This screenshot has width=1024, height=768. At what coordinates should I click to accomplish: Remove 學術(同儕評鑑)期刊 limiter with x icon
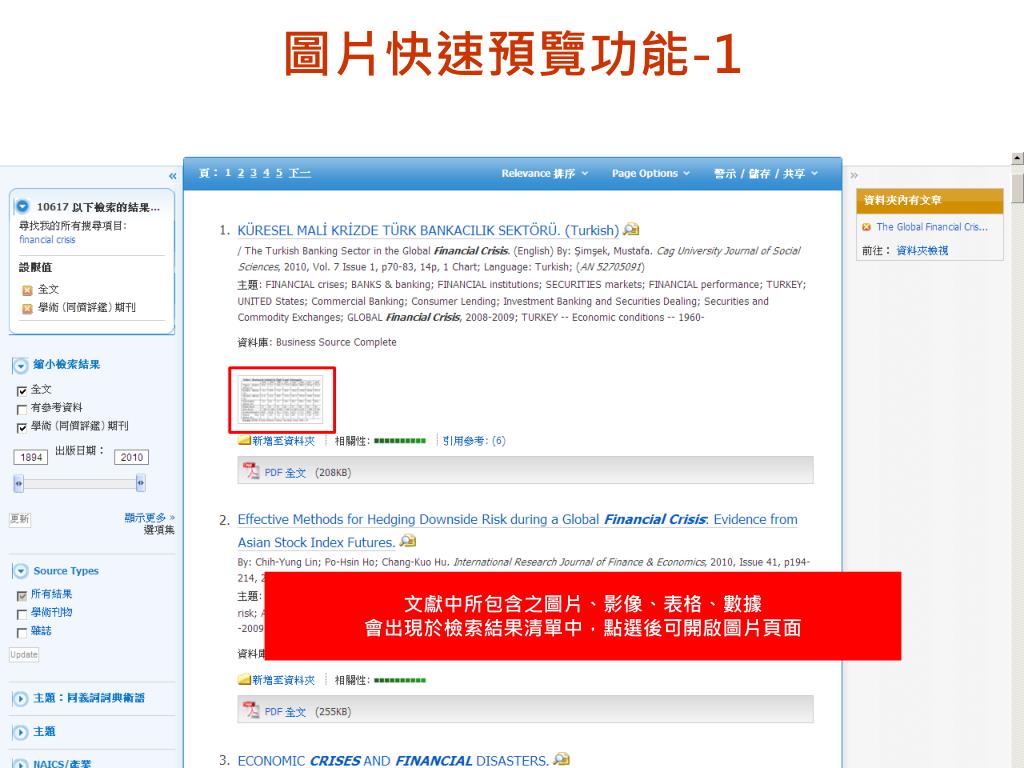click(27, 309)
